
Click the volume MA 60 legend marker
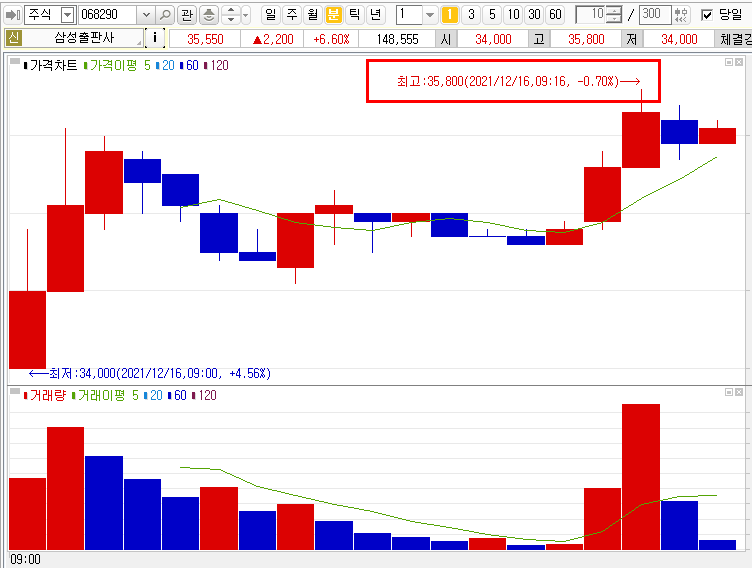pyautogui.click(x=177, y=395)
